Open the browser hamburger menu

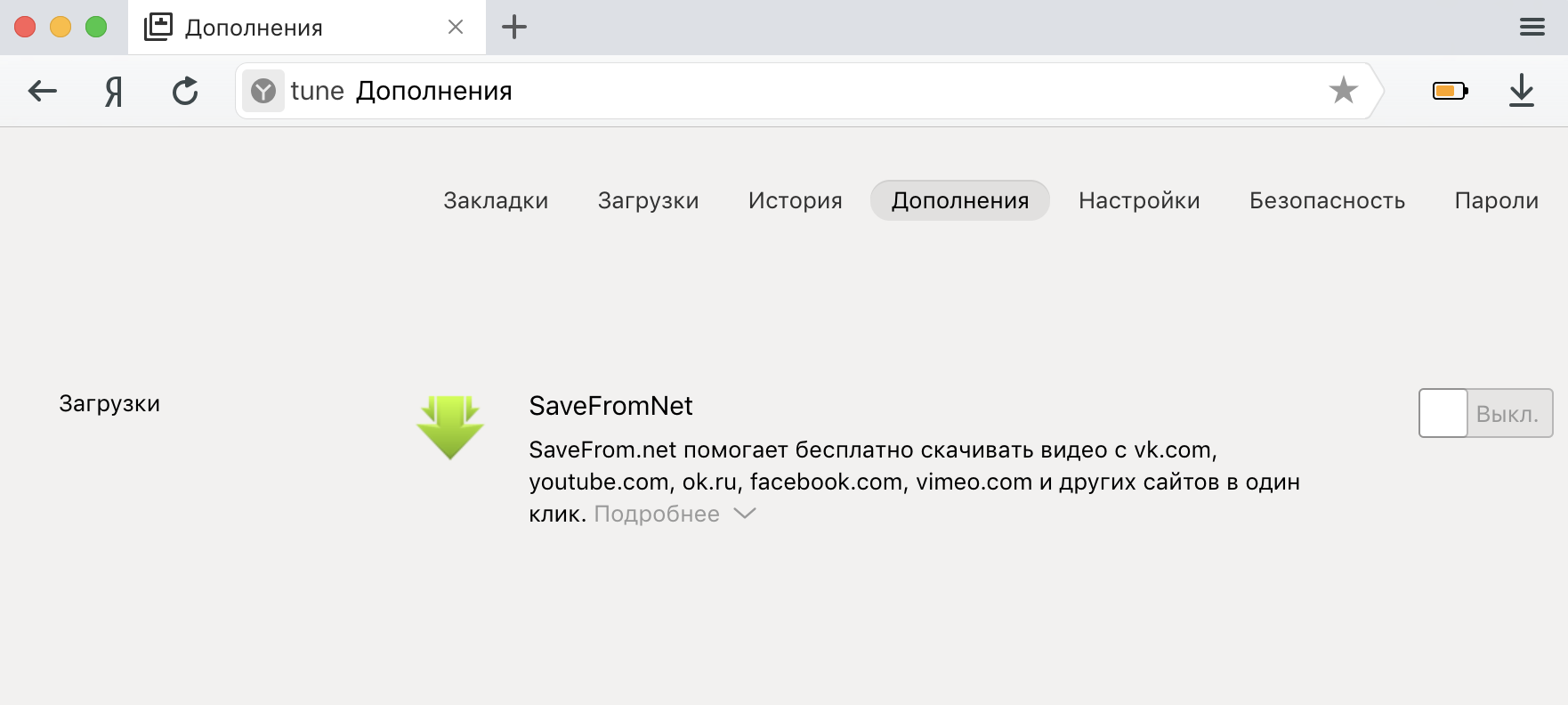[1532, 28]
